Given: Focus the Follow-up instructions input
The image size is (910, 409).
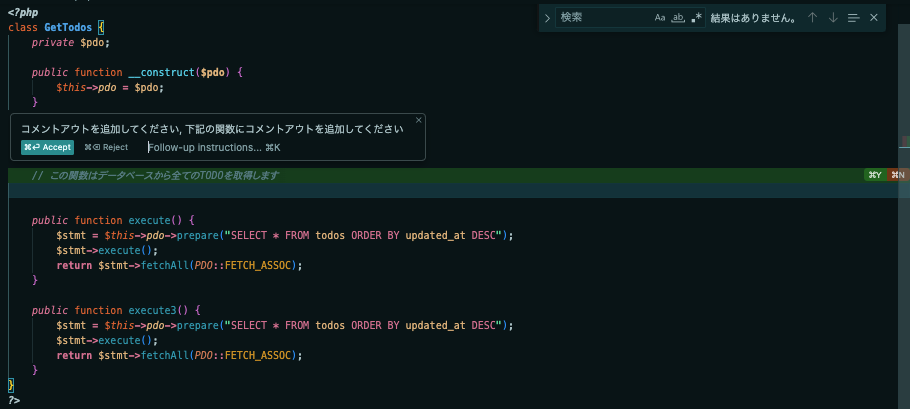Looking at the screenshot, I should pos(214,147).
